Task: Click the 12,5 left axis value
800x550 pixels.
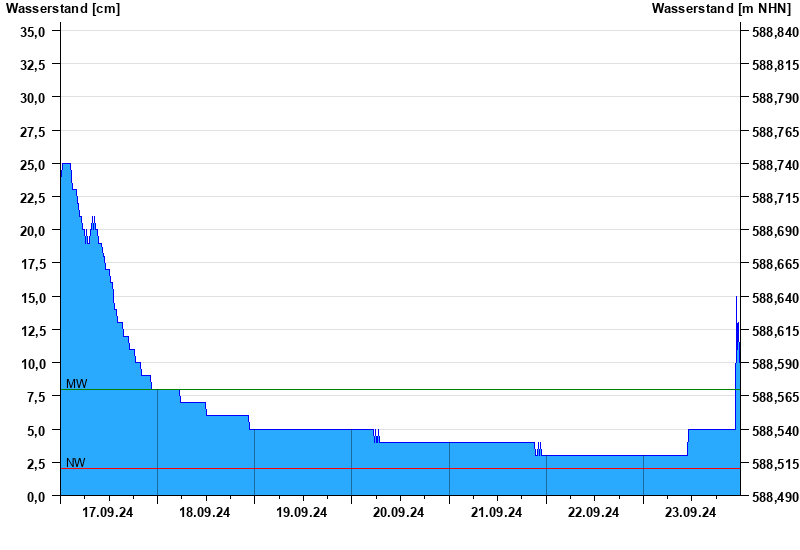Action: pyautogui.click(x=32, y=331)
